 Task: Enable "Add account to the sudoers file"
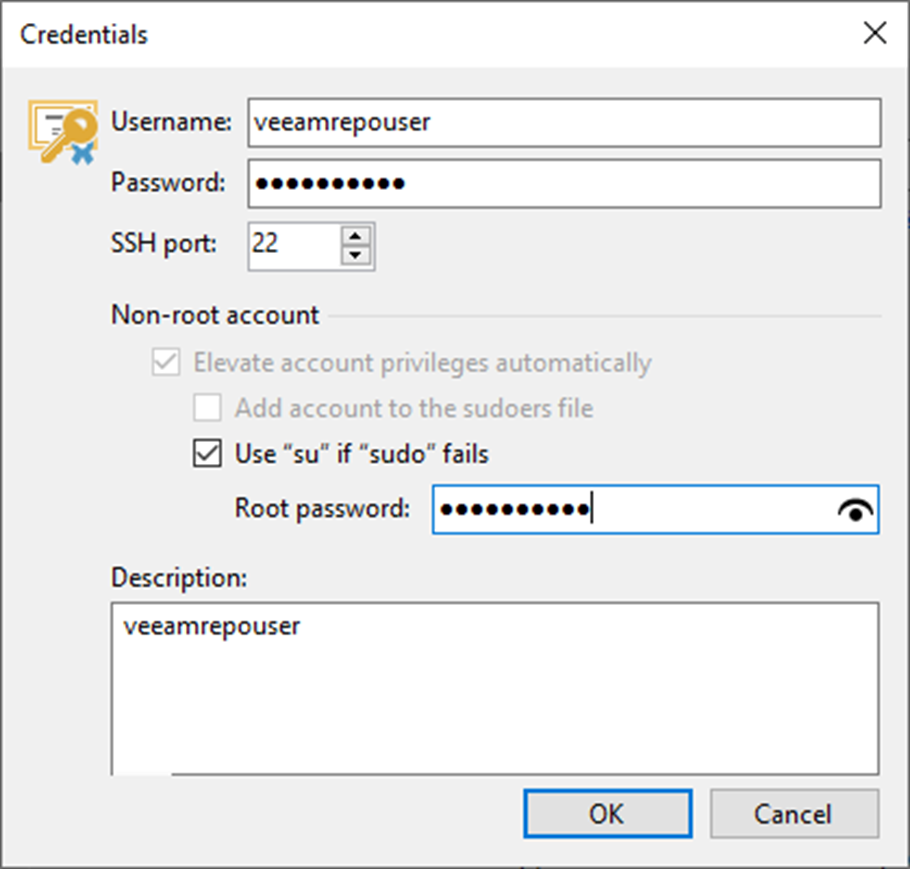pyautogui.click(x=207, y=408)
